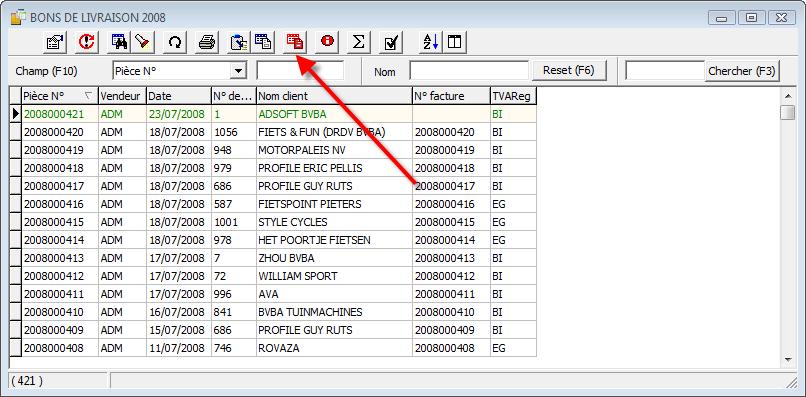806x397 pixels.
Task: Click the red exclamation refresh icon
Action: [87, 42]
